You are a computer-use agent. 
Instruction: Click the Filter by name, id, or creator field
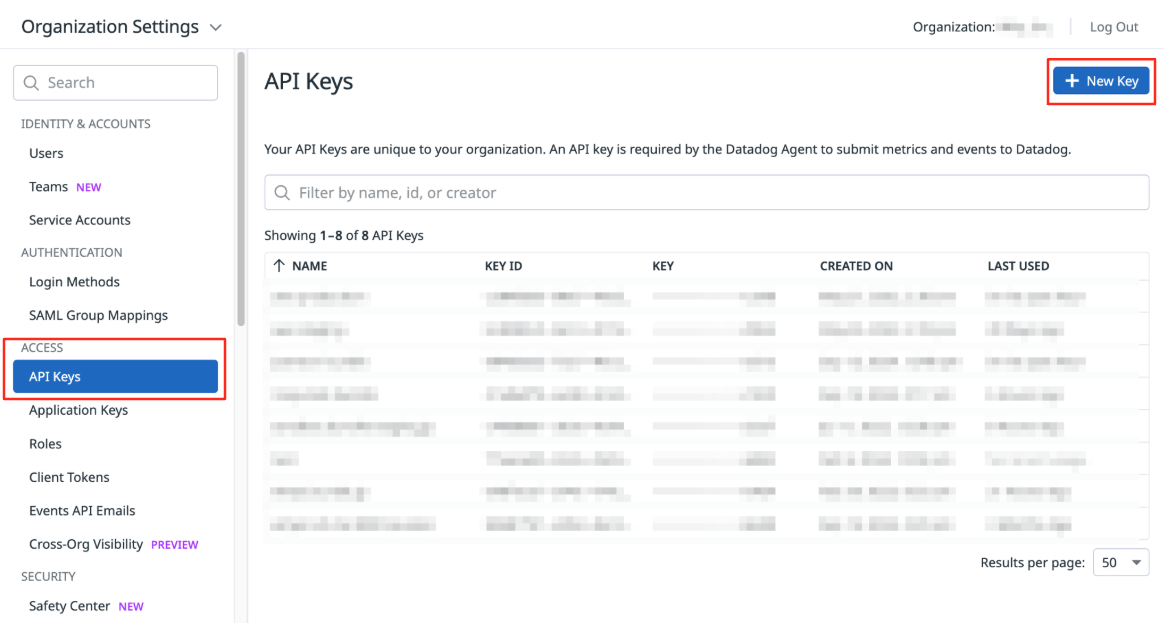click(707, 192)
